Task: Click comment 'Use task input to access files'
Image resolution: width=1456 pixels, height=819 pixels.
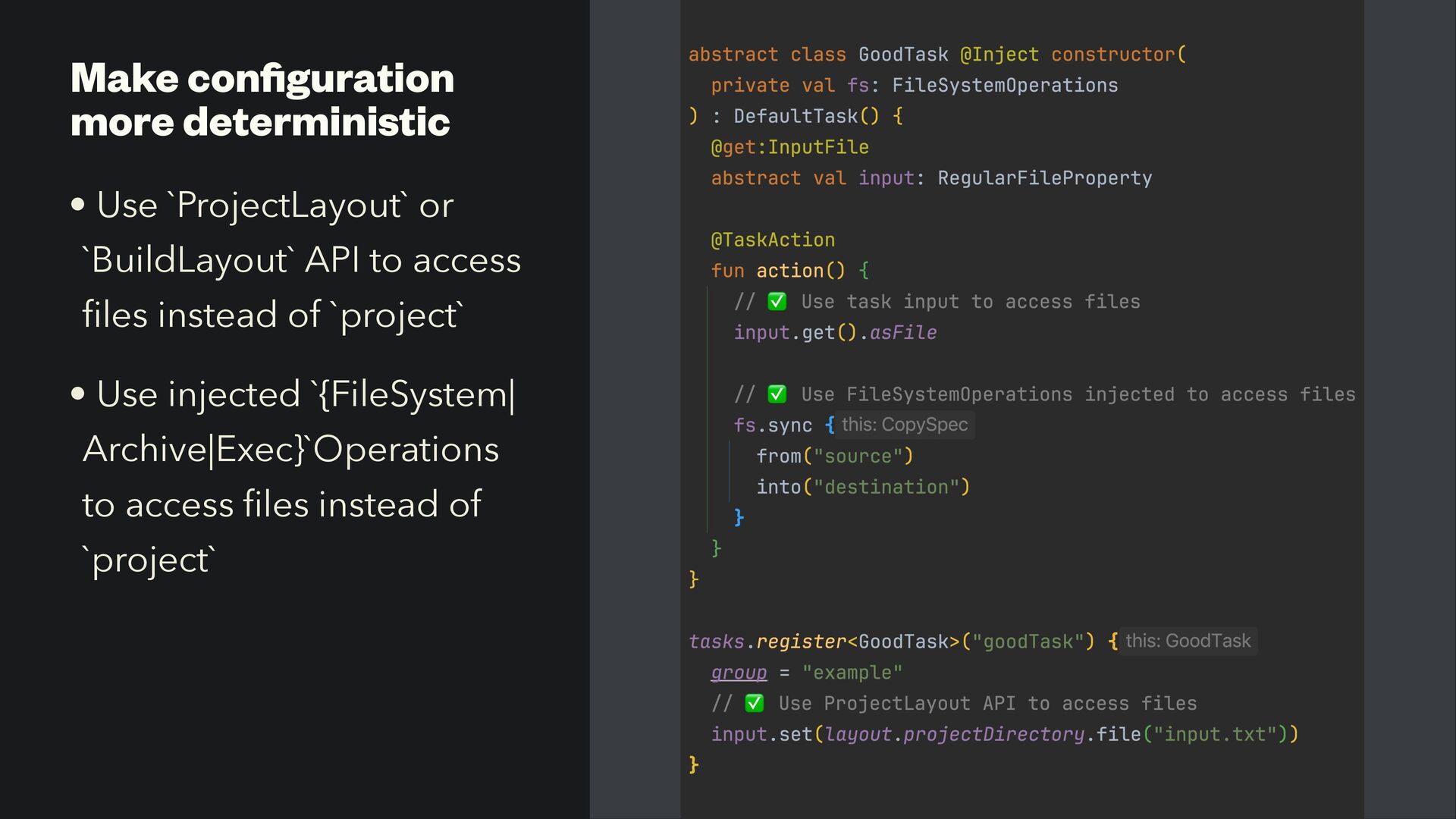Action: (x=971, y=302)
